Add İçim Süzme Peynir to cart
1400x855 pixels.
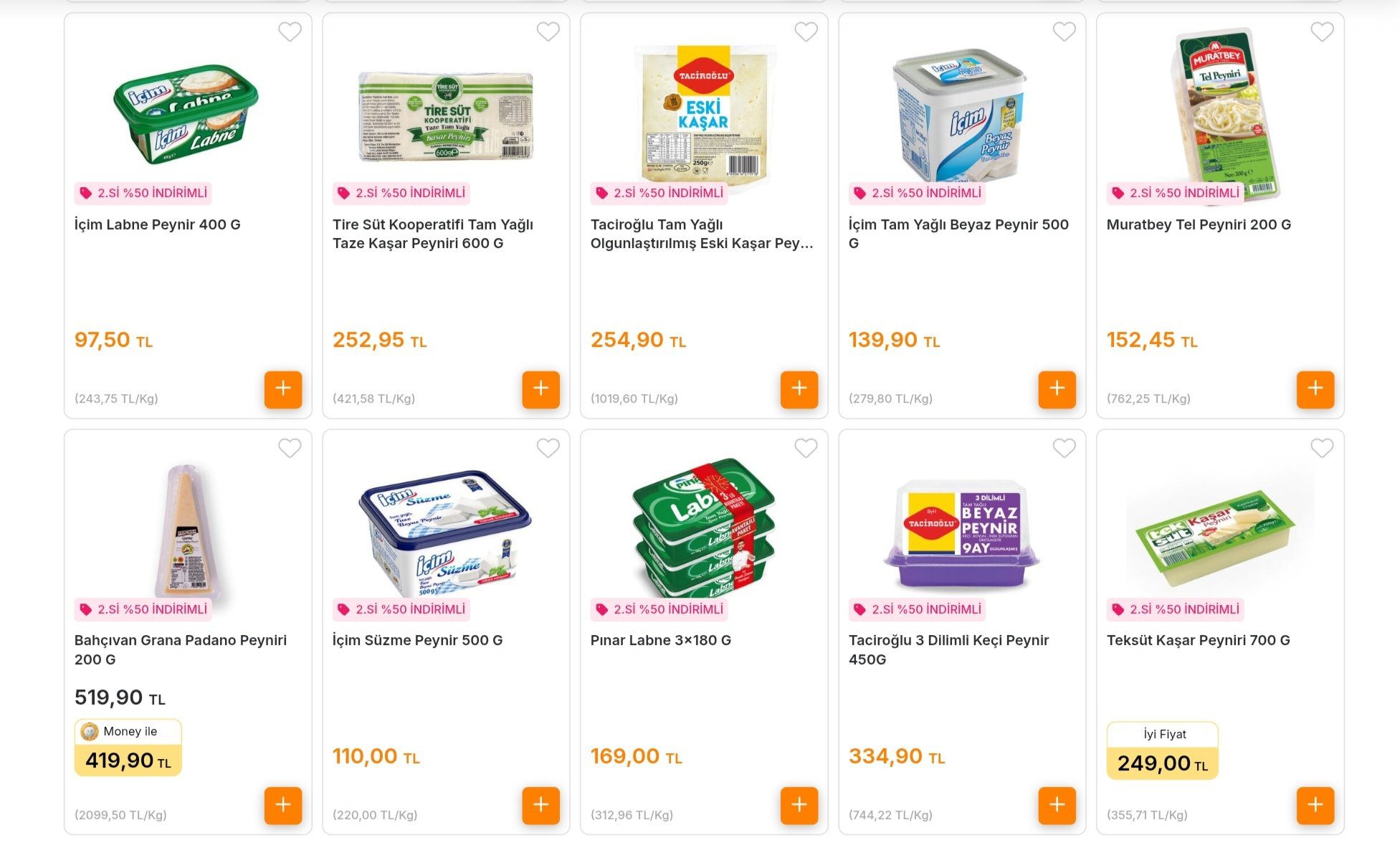(541, 806)
